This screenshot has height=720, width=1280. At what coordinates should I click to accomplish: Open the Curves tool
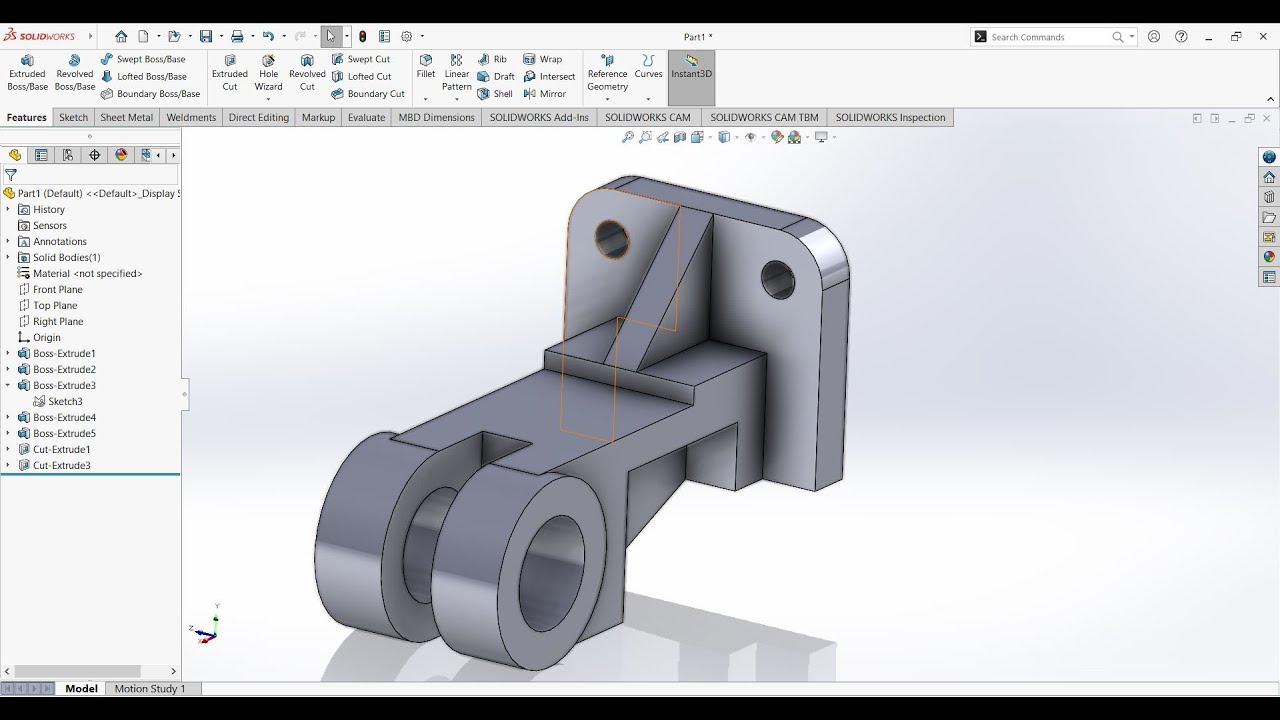(648, 67)
